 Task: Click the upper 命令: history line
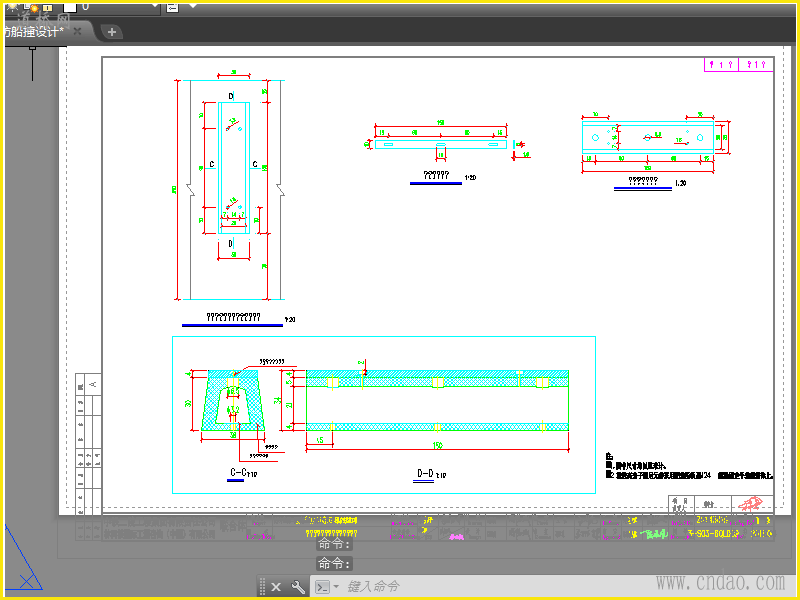(x=334, y=544)
